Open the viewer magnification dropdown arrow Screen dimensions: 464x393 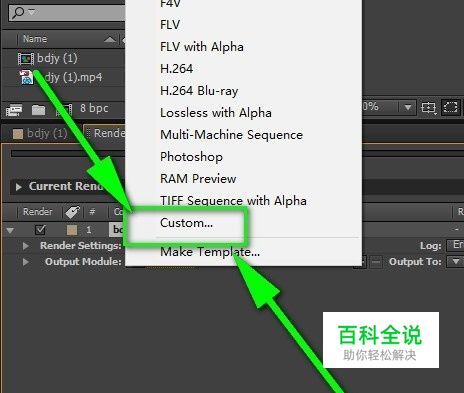click(408, 107)
